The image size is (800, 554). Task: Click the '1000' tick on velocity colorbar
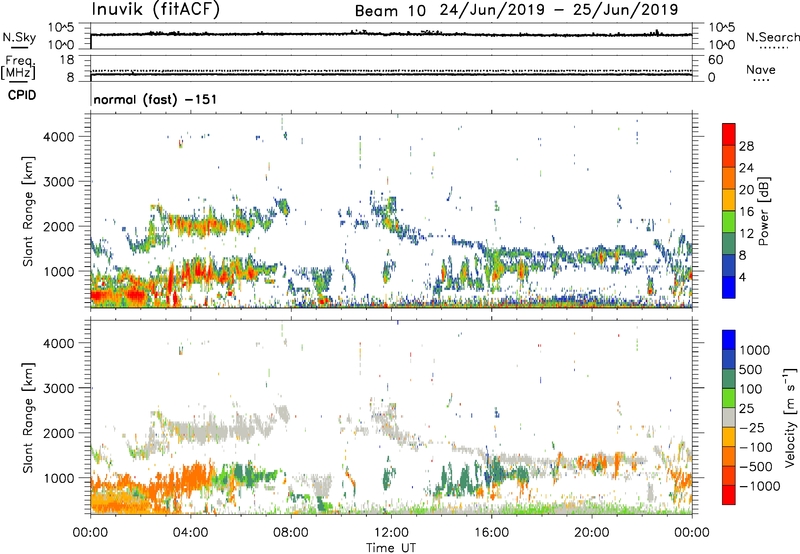pyautogui.click(x=754, y=350)
